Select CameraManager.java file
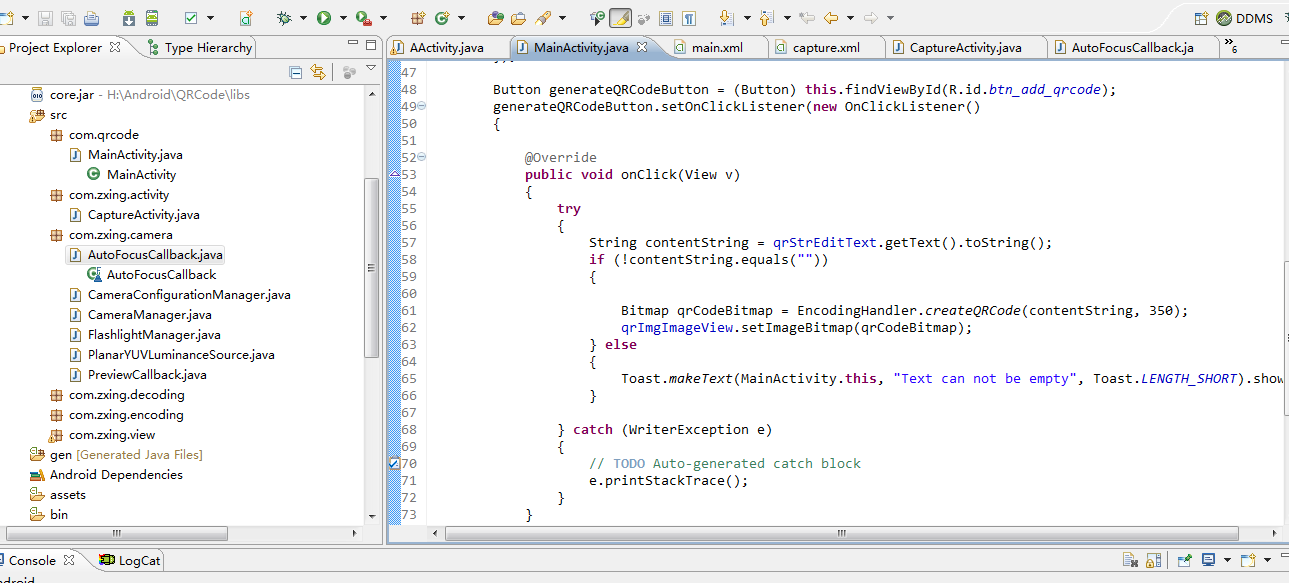Viewport: 1289px width, 583px height. [150, 315]
